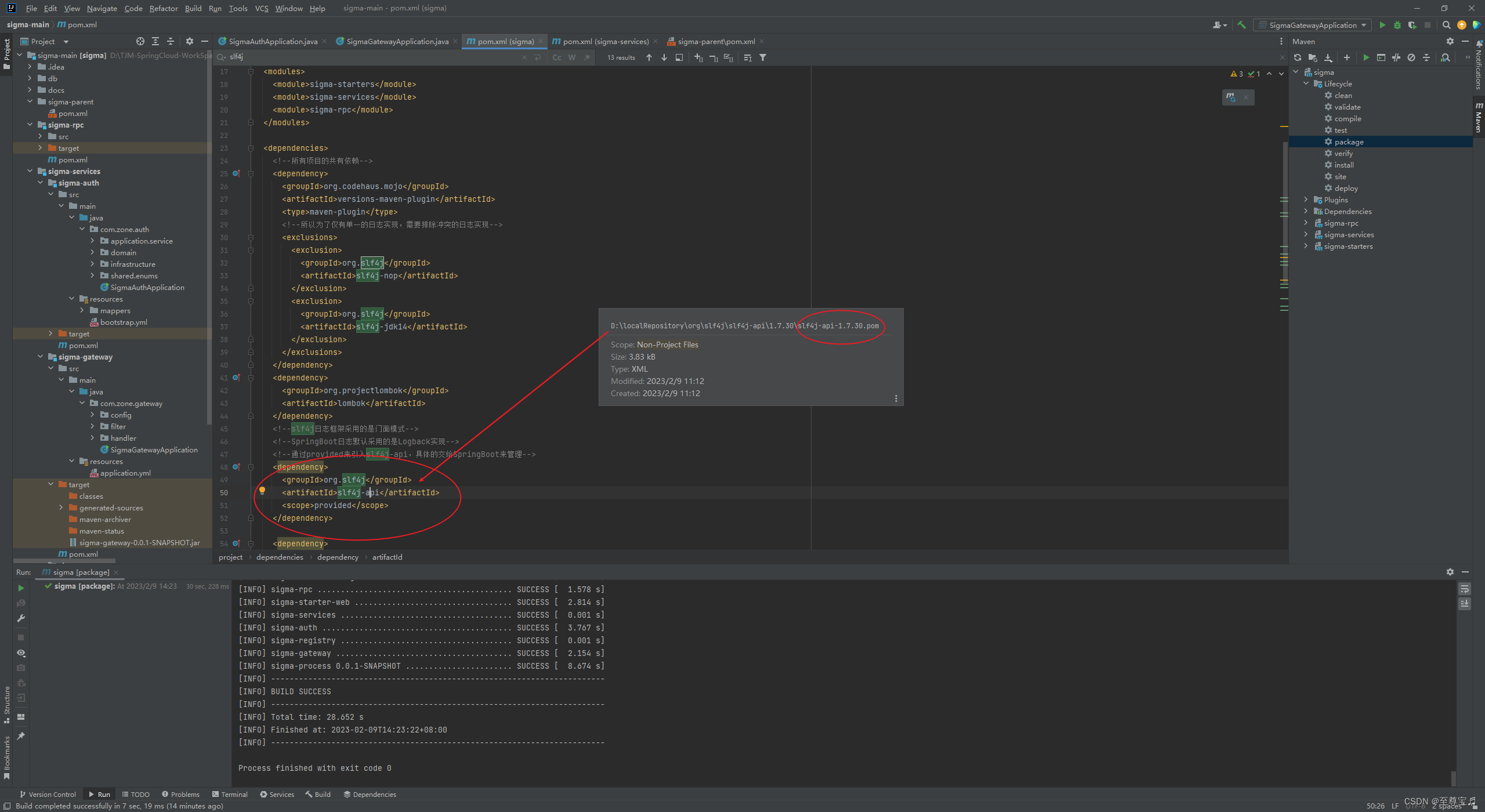Toggle whole Words matching in search bar
Viewport: 1485px width, 812px height.
click(x=572, y=57)
